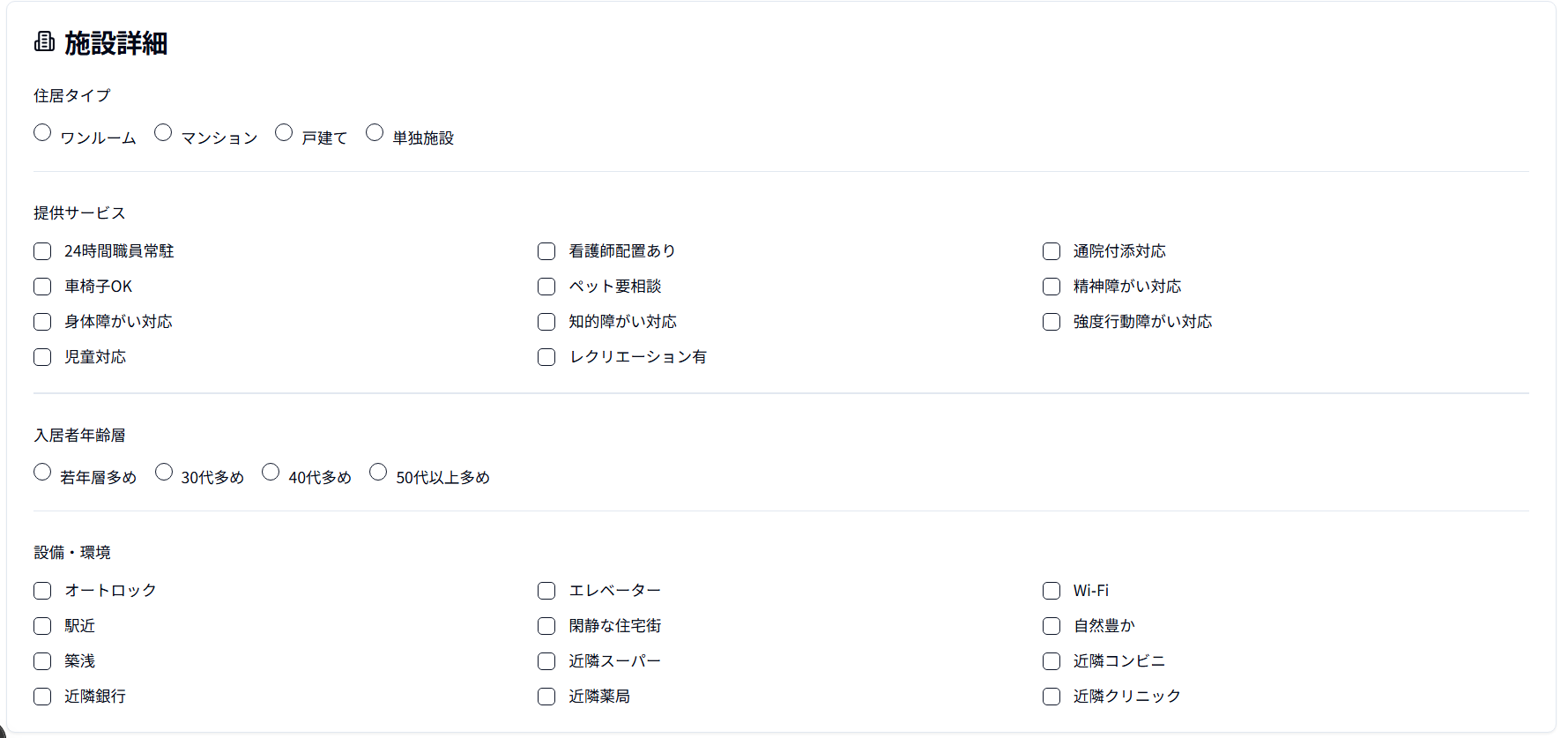
Task: Check the 車椅子OK checkbox
Action: (41, 286)
